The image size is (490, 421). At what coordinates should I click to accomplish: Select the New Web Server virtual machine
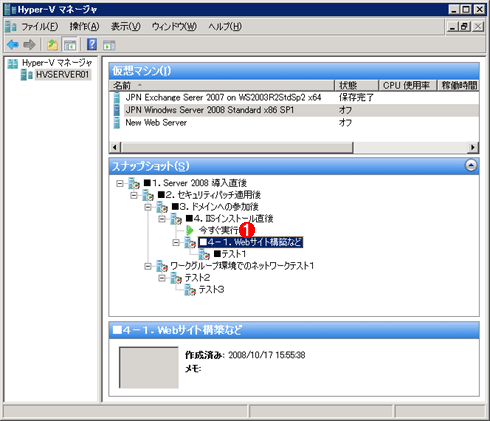coord(156,123)
